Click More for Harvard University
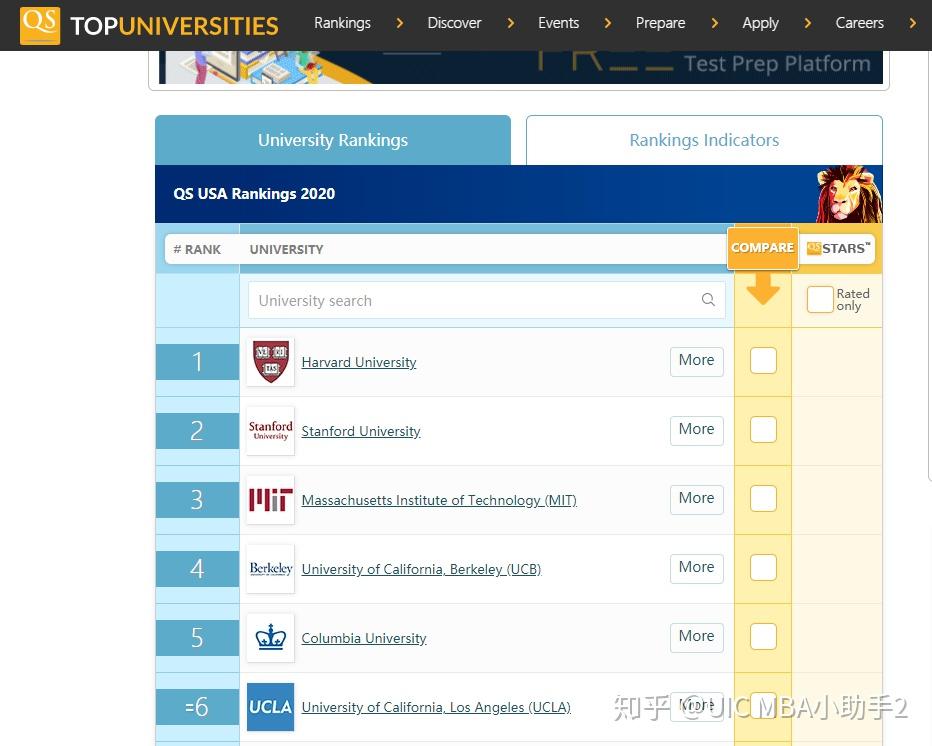The height and width of the screenshot is (746, 932). click(x=697, y=361)
